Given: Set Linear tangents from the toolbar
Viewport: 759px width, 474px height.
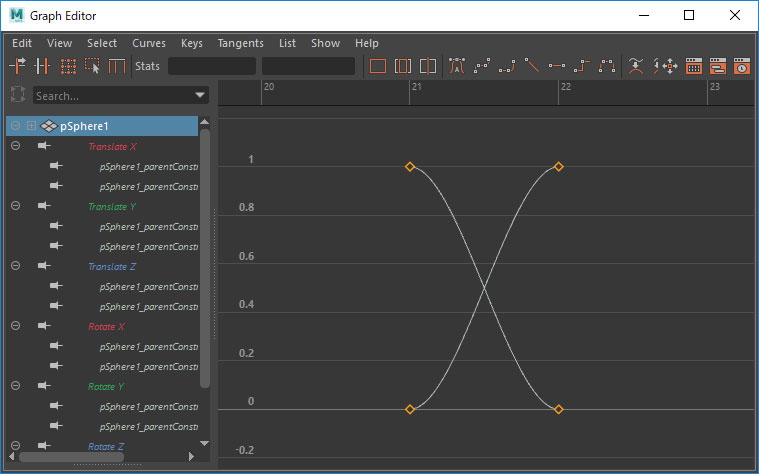Looking at the screenshot, I should pos(531,65).
